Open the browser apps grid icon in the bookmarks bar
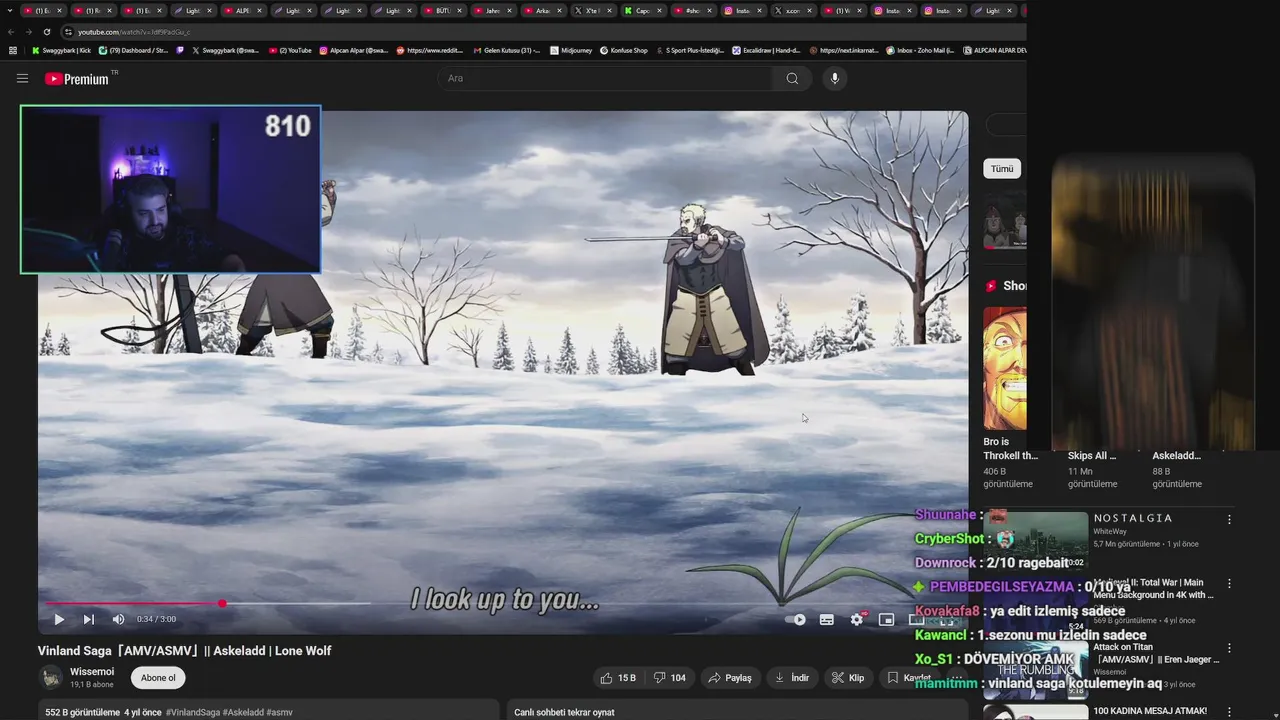 coord(12,50)
